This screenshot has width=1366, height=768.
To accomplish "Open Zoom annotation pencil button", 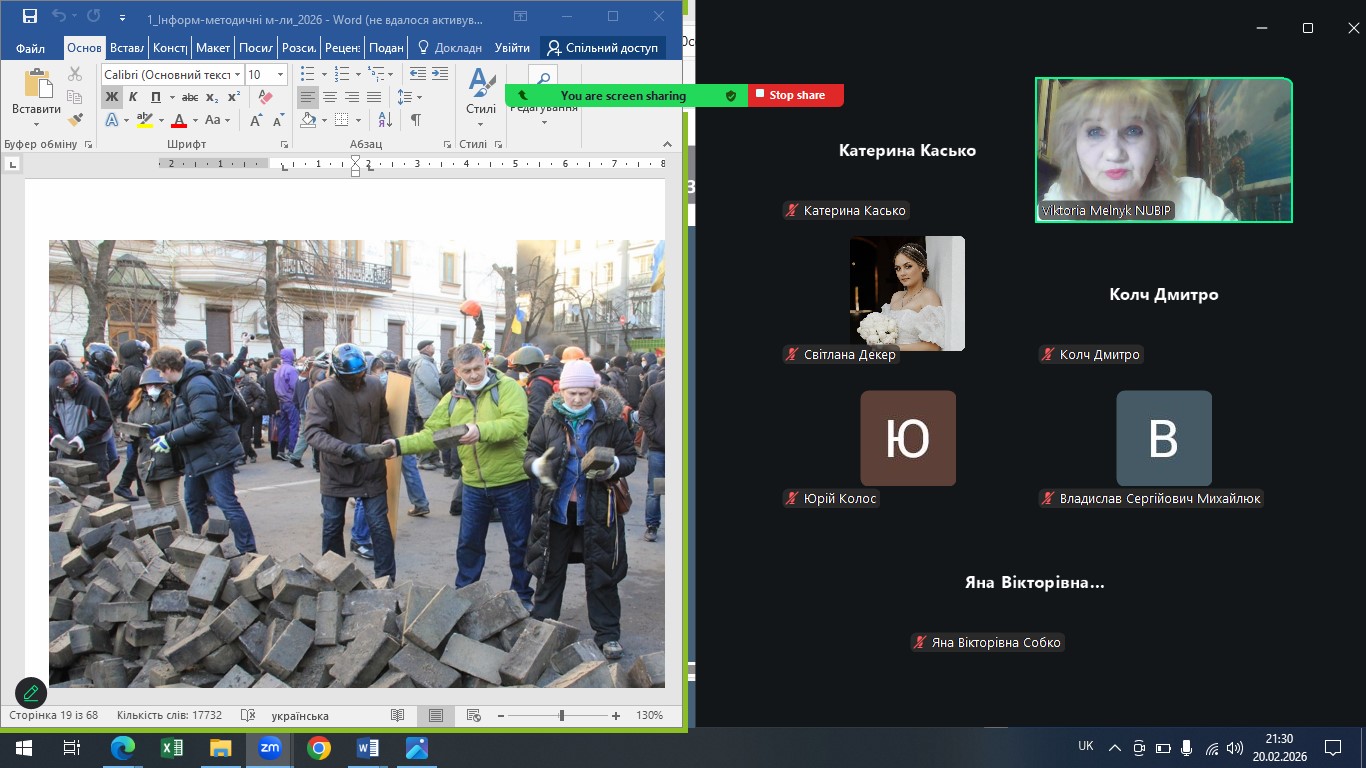I will pos(31,692).
